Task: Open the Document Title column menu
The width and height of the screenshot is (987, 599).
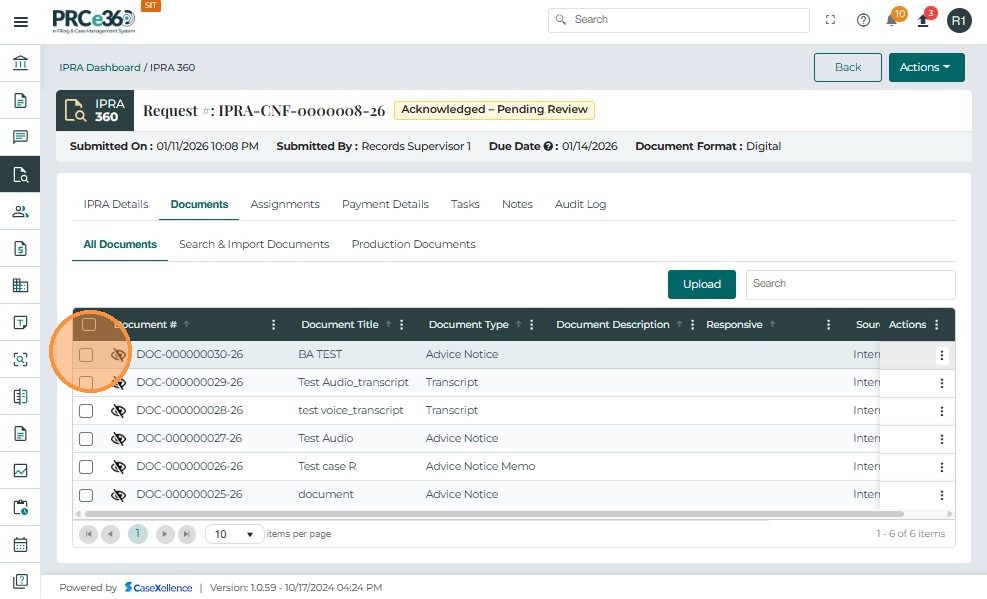Action: coord(402,325)
